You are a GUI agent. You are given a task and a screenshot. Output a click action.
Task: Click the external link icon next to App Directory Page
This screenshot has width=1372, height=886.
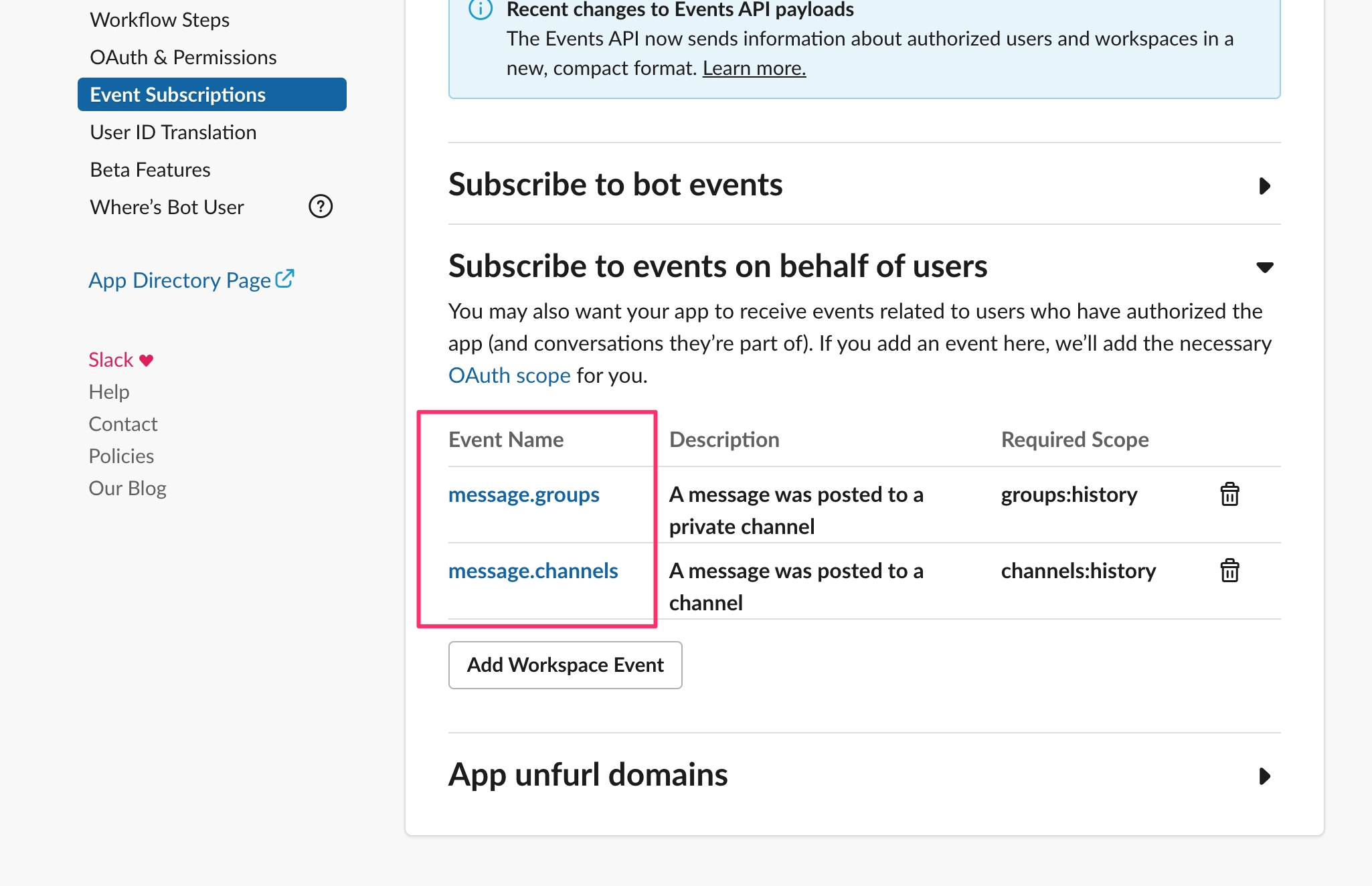pyautogui.click(x=285, y=278)
